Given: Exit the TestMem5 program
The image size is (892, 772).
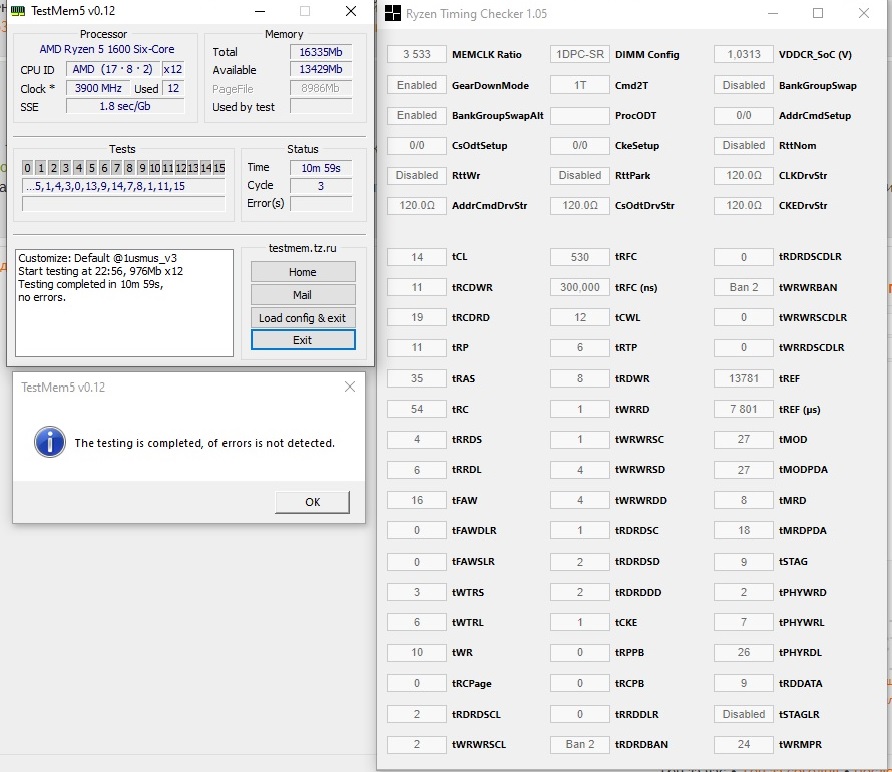Looking at the screenshot, I should tap(302, 340).
